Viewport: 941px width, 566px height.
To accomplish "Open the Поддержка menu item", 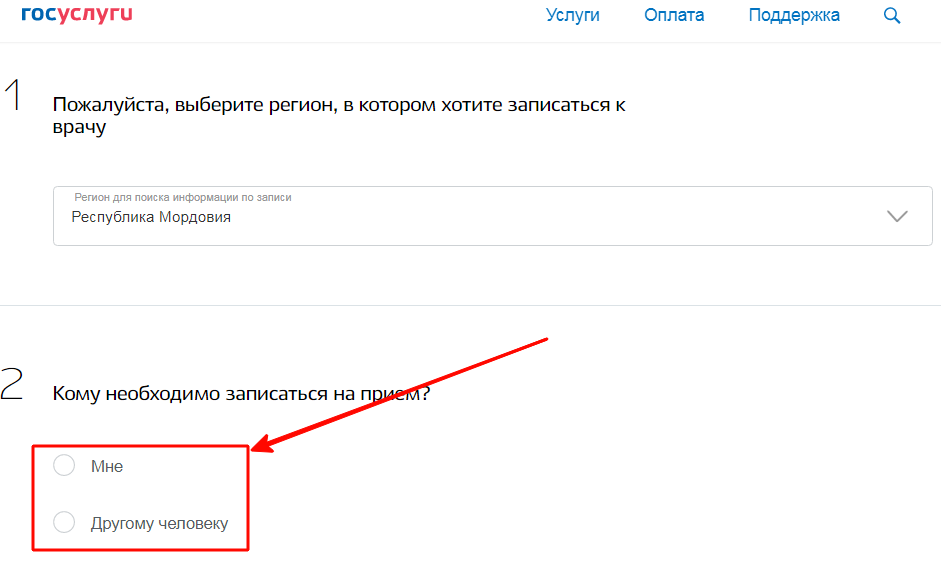I will point(794,16).
